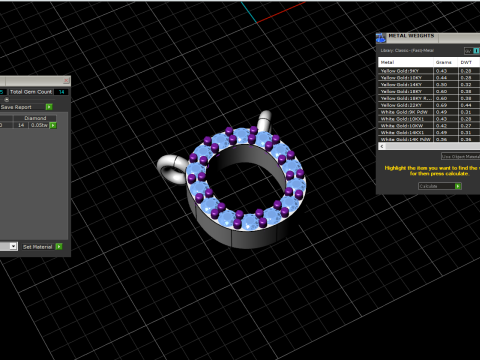Click scroll-left arrow under metal table
480x360 pixels.
click(x=382, y=146)
